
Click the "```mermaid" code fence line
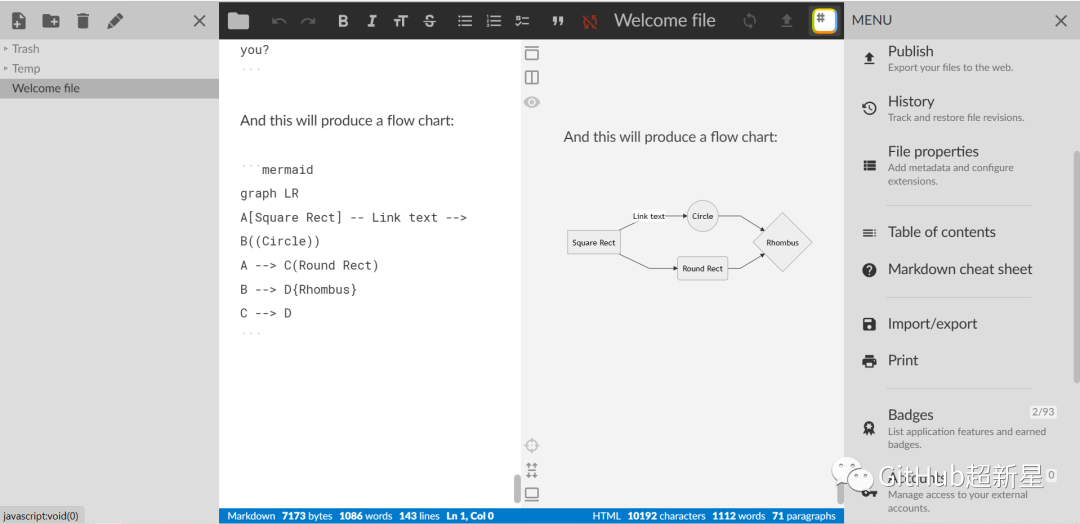click(x=277, y=169)
